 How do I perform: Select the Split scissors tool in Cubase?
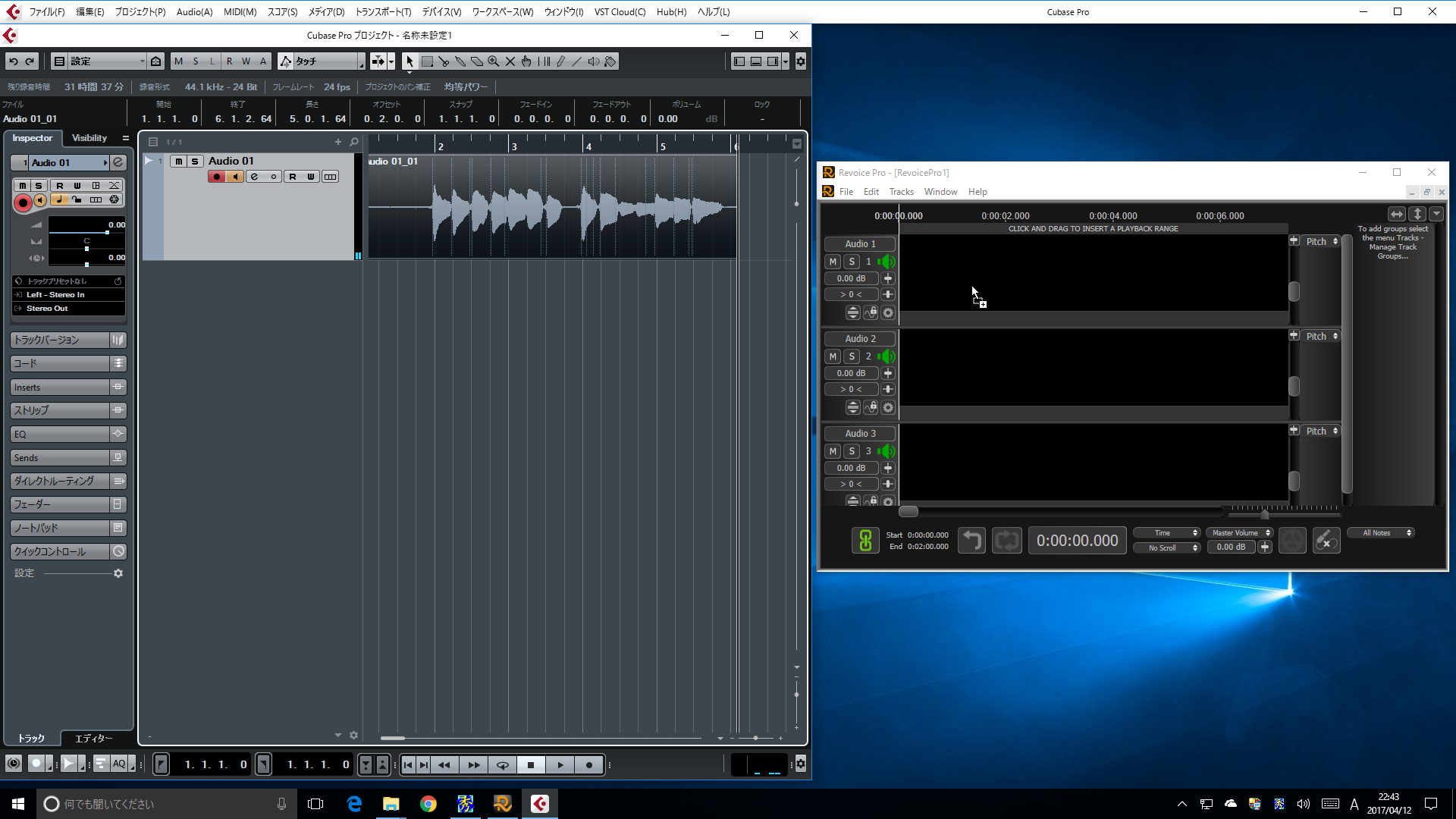click(x=444, y=61)
